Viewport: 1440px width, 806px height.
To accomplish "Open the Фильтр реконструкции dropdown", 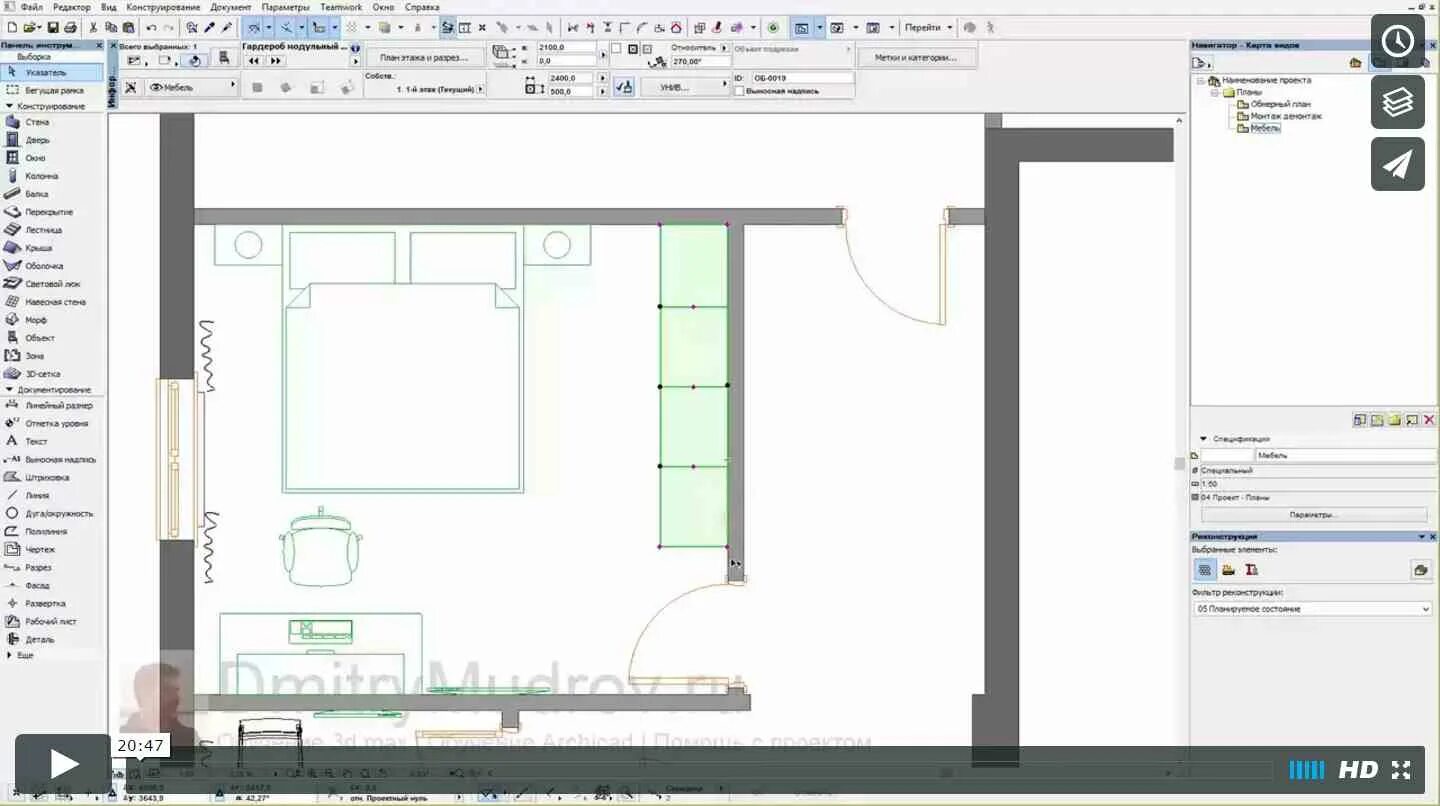I will click(1312, 609).
